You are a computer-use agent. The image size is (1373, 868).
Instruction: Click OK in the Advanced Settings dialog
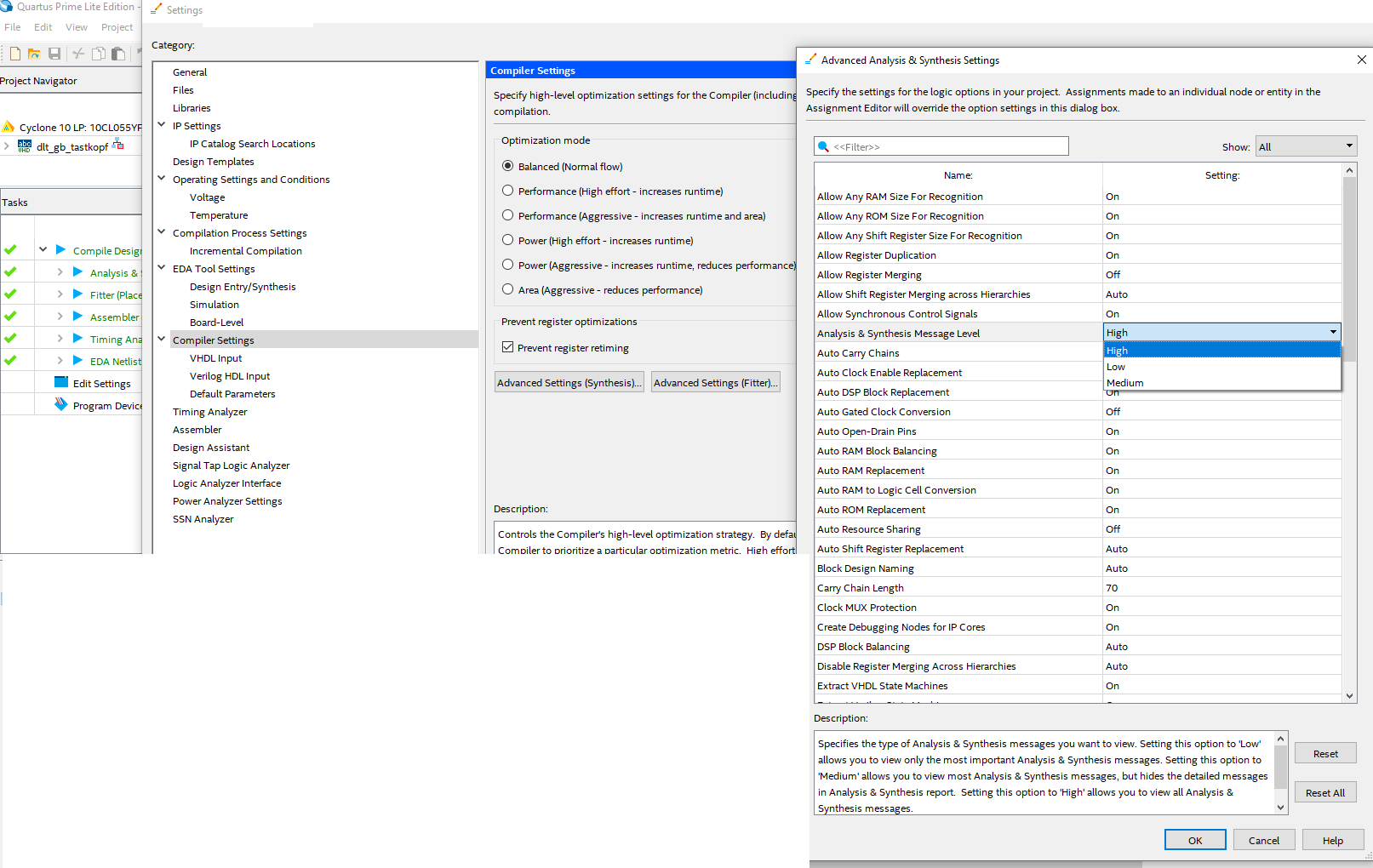1195,840
